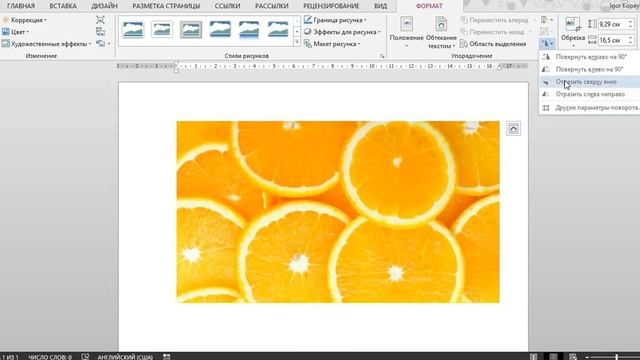
Task: Select the ФОРМАТ picture tools tab
Action: (x=429, y=6)
